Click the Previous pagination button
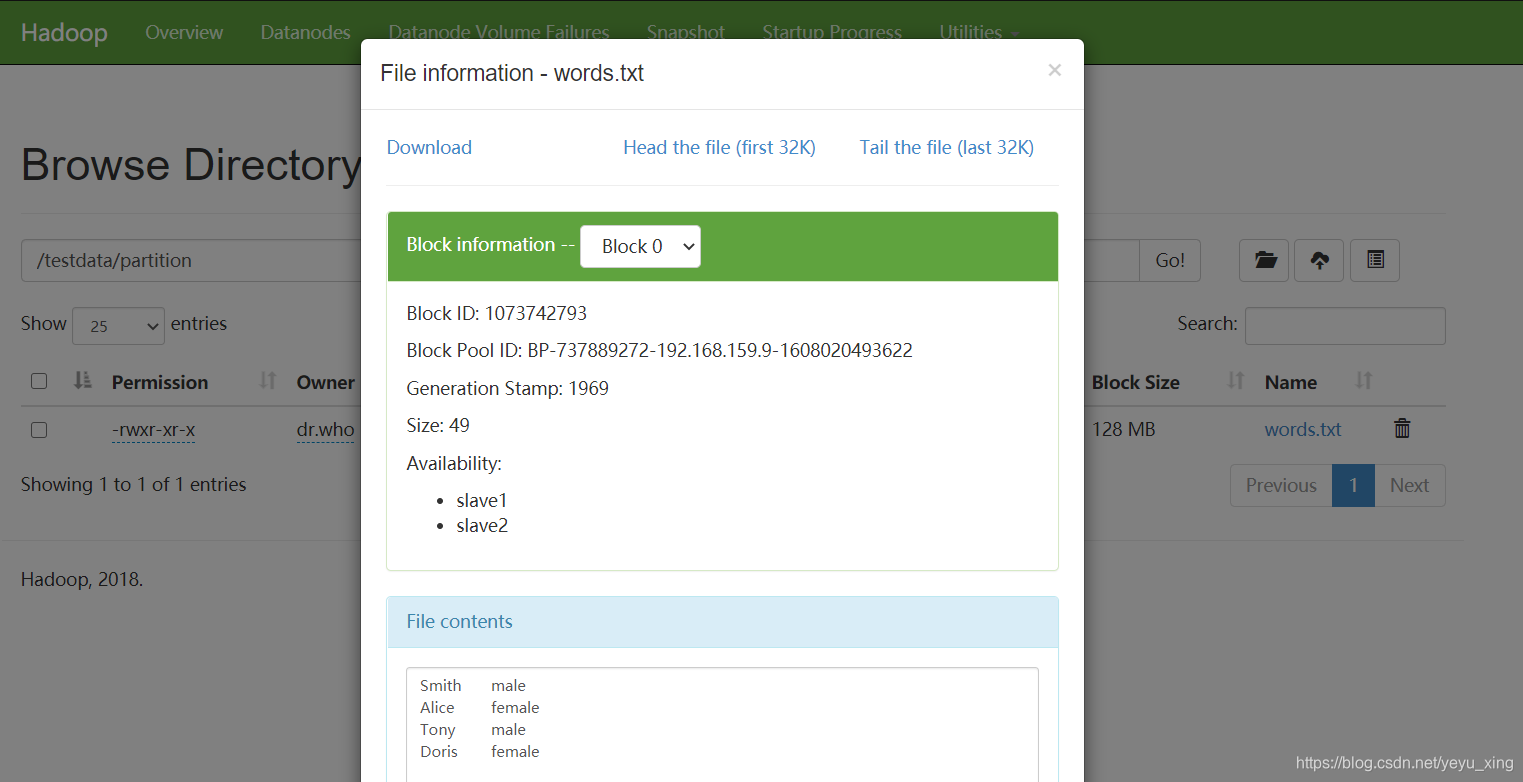This screenshot has height=782, width=1523. click(x=1281, y=485)
